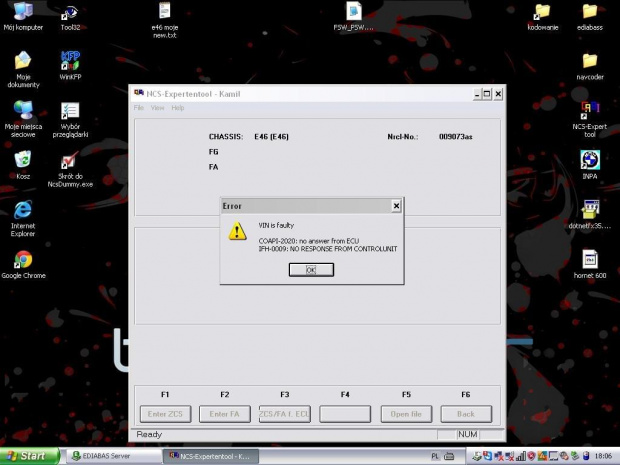Viewport: 620px width, 465px height.
Task: Maximize the NCS-Expertentool window
Action: pyautogui.click(x=487, y=94)
